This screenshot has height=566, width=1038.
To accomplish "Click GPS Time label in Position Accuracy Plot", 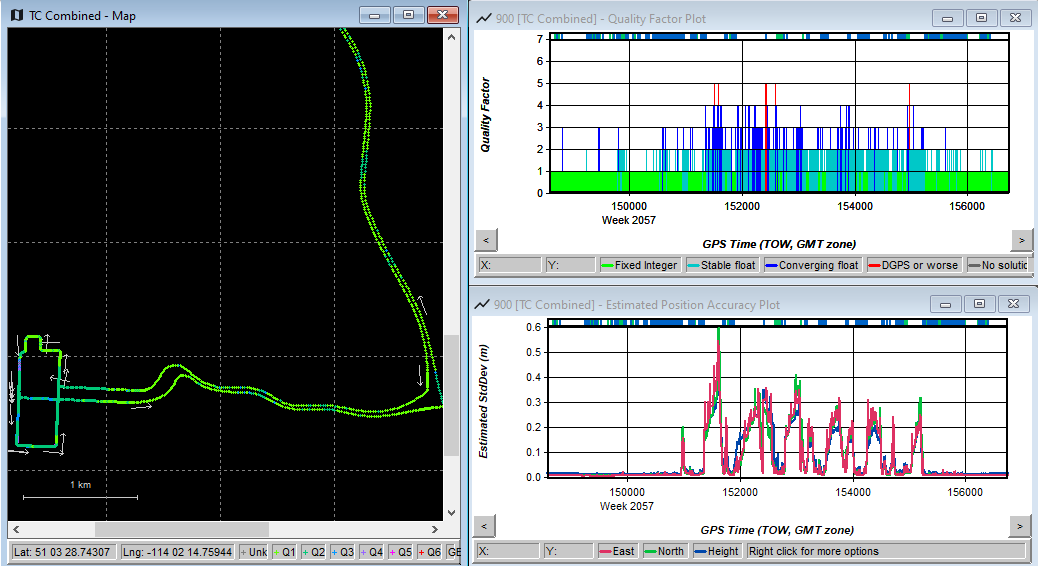I will click(x=777, y=530).
